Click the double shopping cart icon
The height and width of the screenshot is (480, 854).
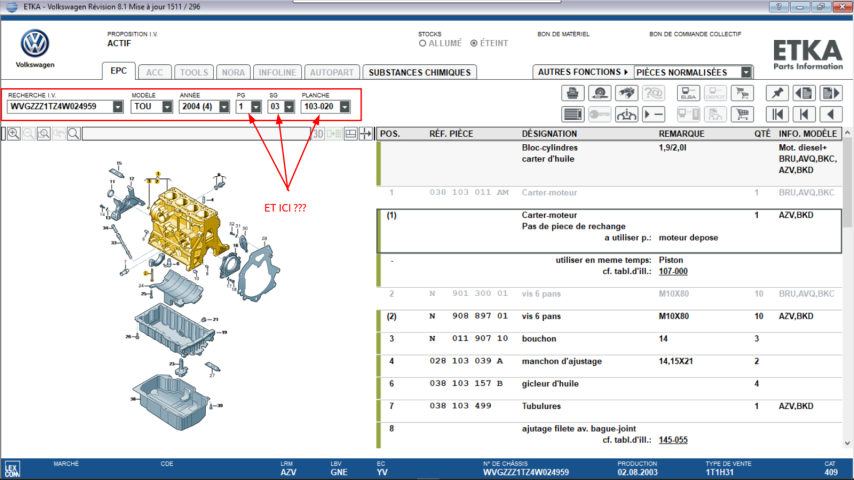point(742,93)
